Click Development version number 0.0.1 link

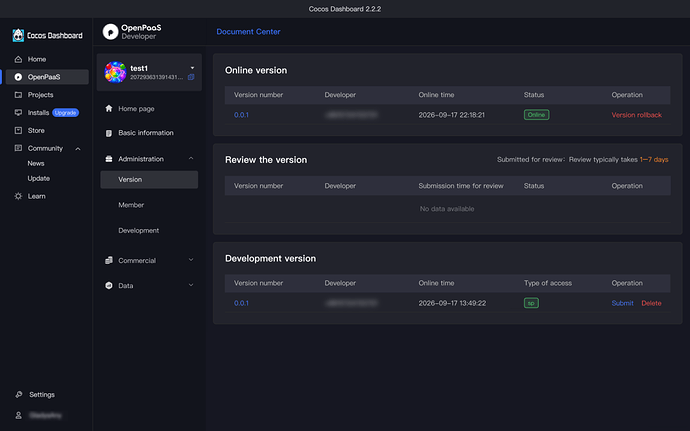pos(241,303)
